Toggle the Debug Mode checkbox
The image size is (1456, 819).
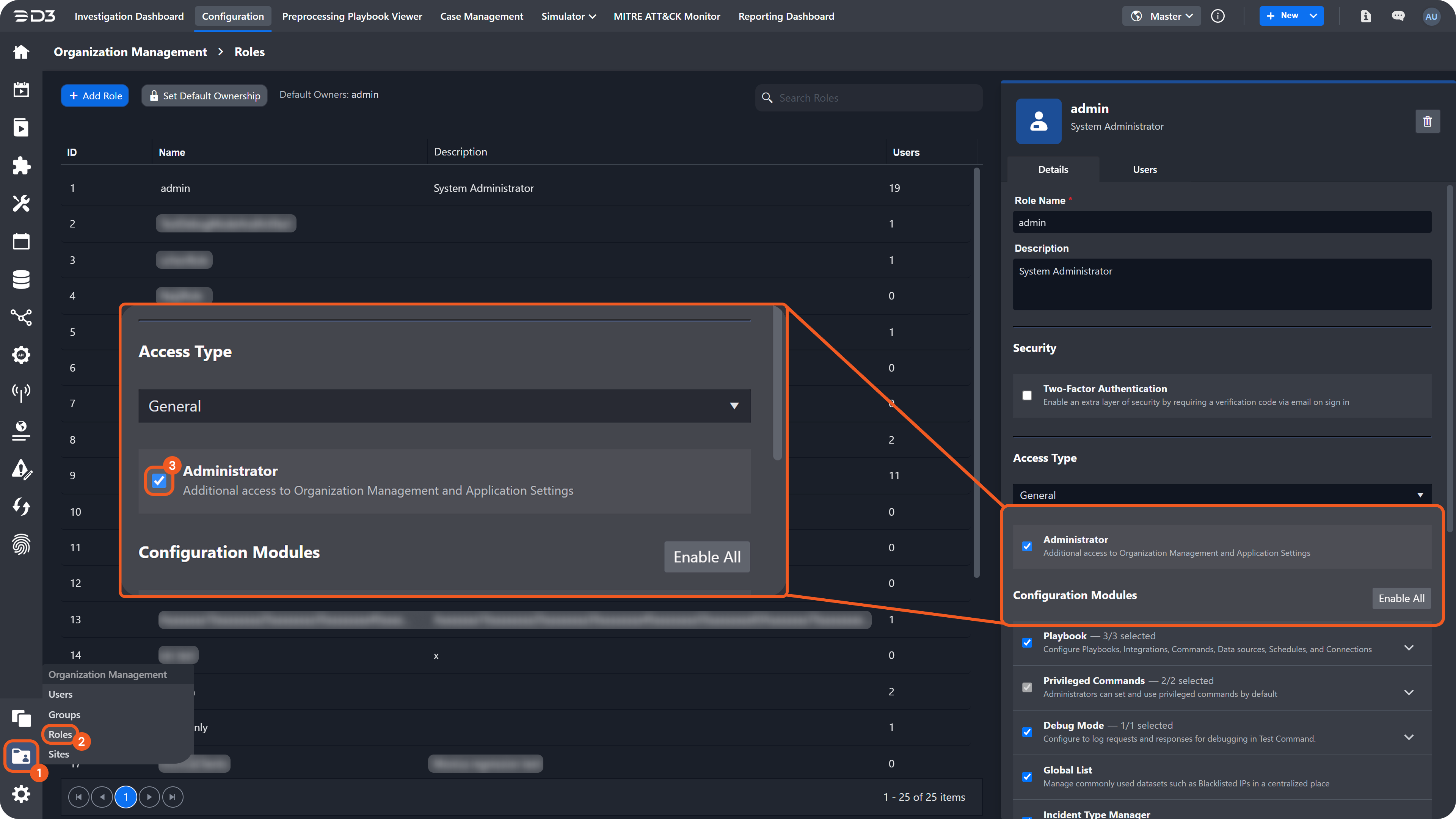[x=1027, y=733]
